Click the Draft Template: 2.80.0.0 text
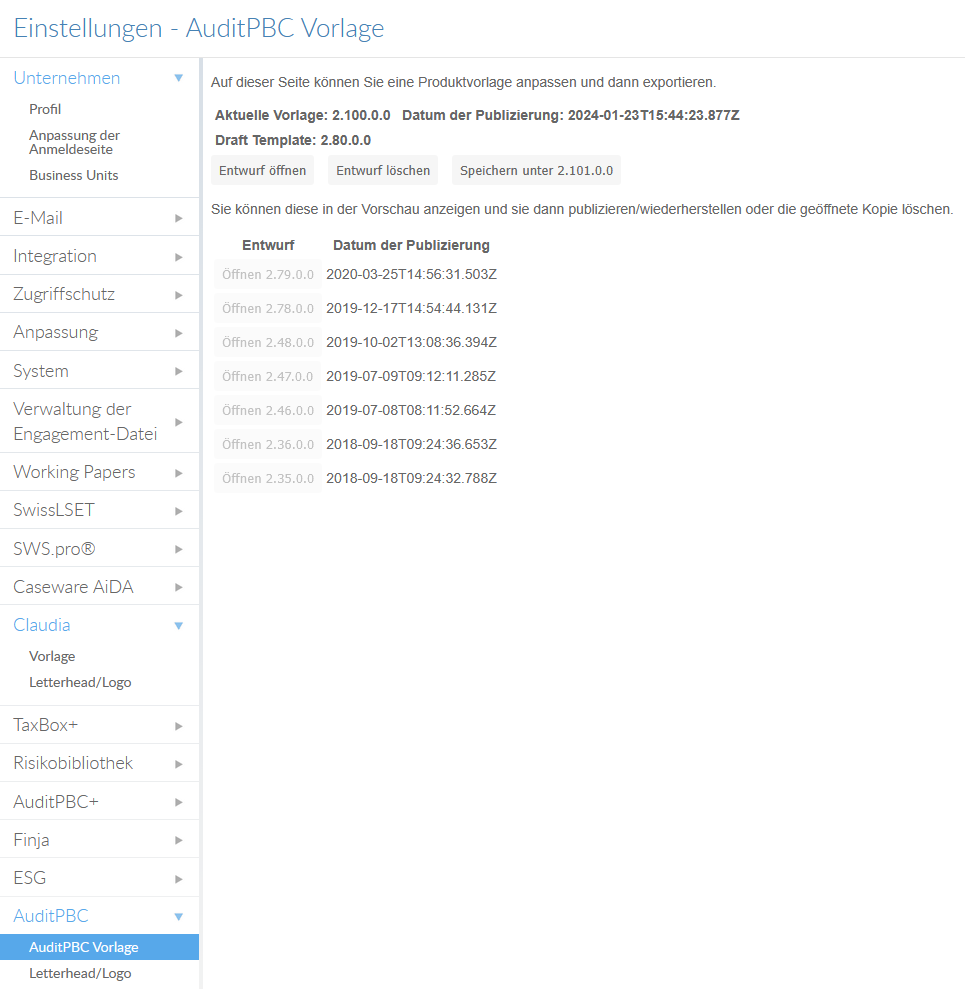965x989 pixels. tap(293, 140)
